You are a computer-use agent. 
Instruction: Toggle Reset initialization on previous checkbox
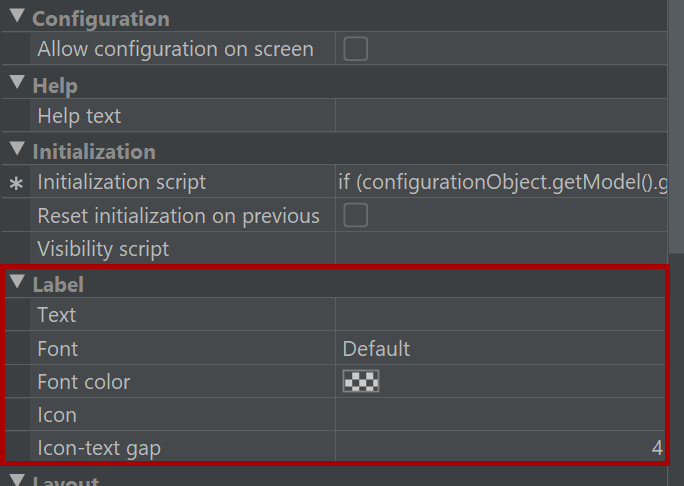tap(355, 215)
